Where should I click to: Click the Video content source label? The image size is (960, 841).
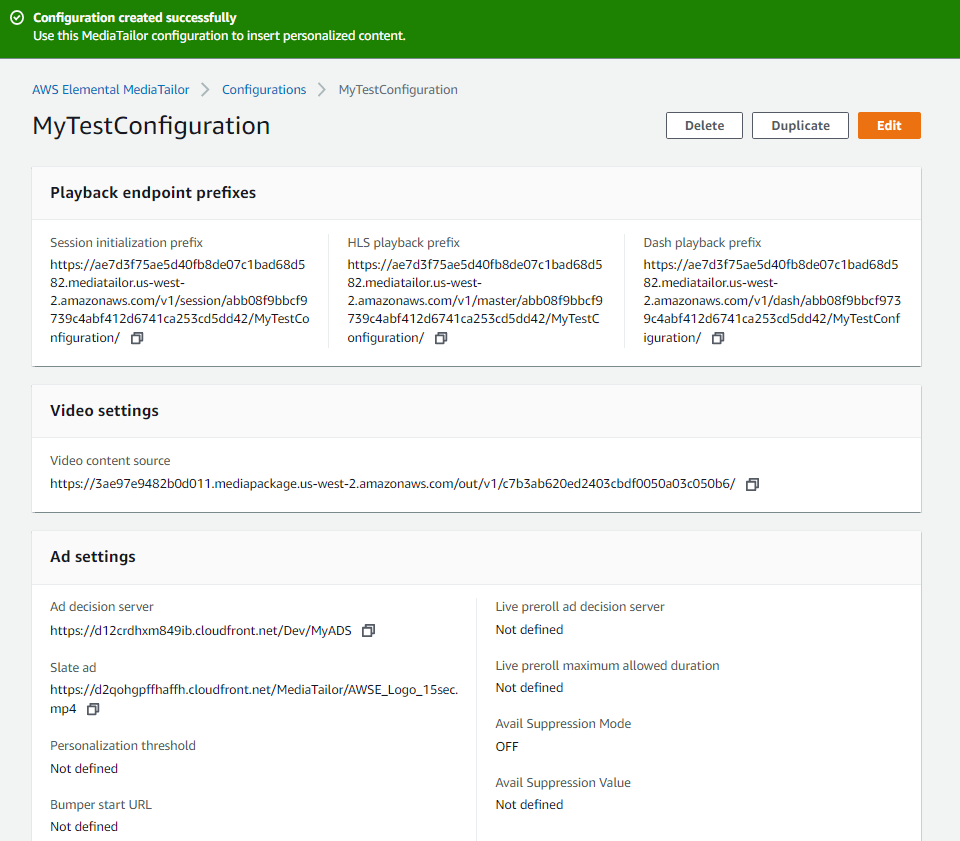click(x=110, y=460)
